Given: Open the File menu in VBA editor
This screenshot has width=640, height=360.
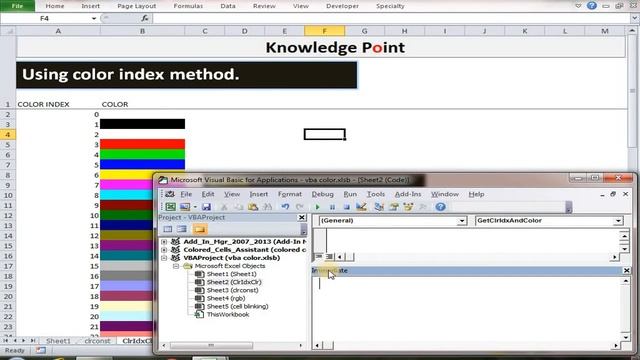Looking at the screenshot, I should [x=186, y=194].
